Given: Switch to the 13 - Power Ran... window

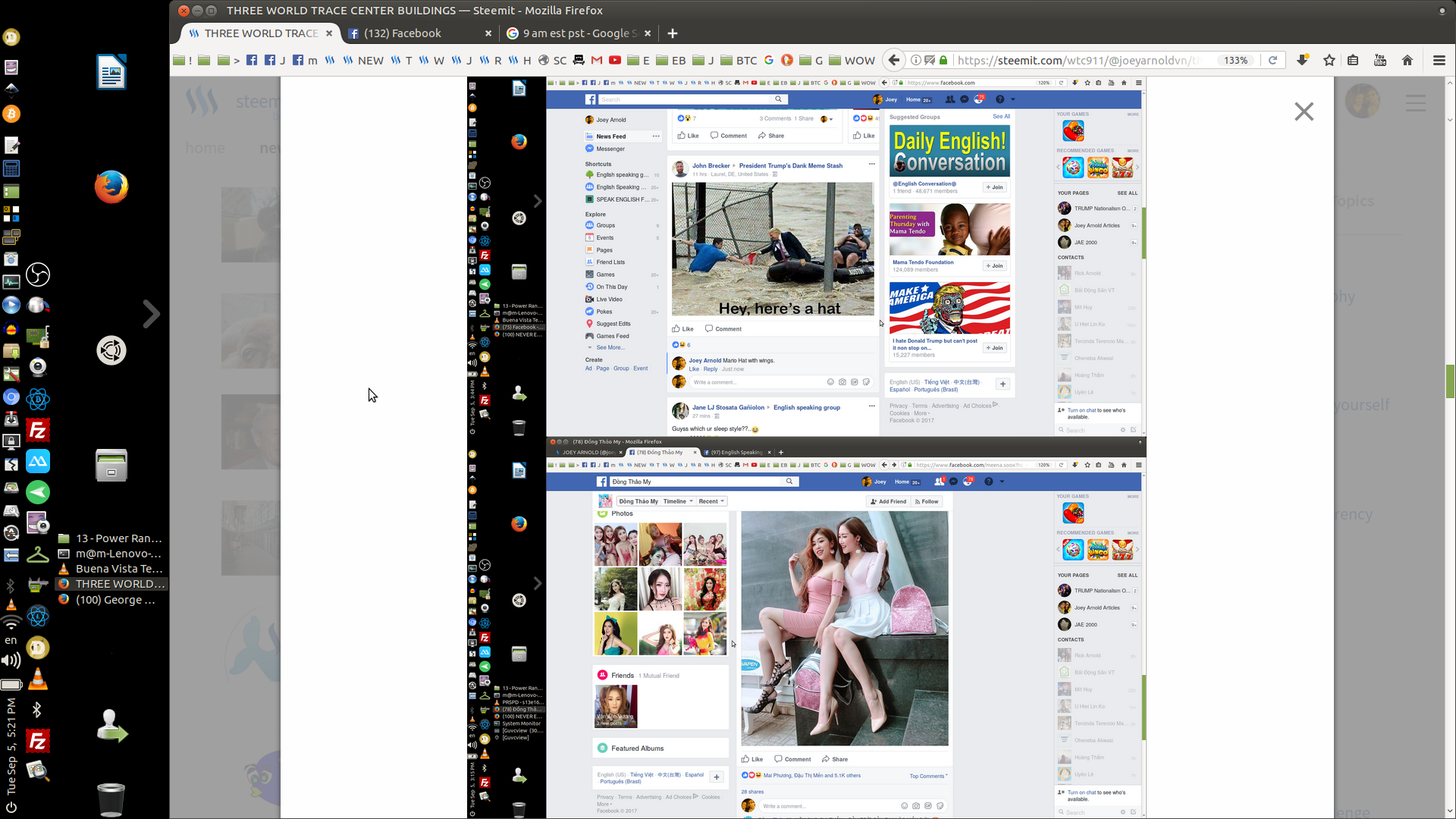Looking at the screenshot, I should pyautogui.click(x=111, y=538).
